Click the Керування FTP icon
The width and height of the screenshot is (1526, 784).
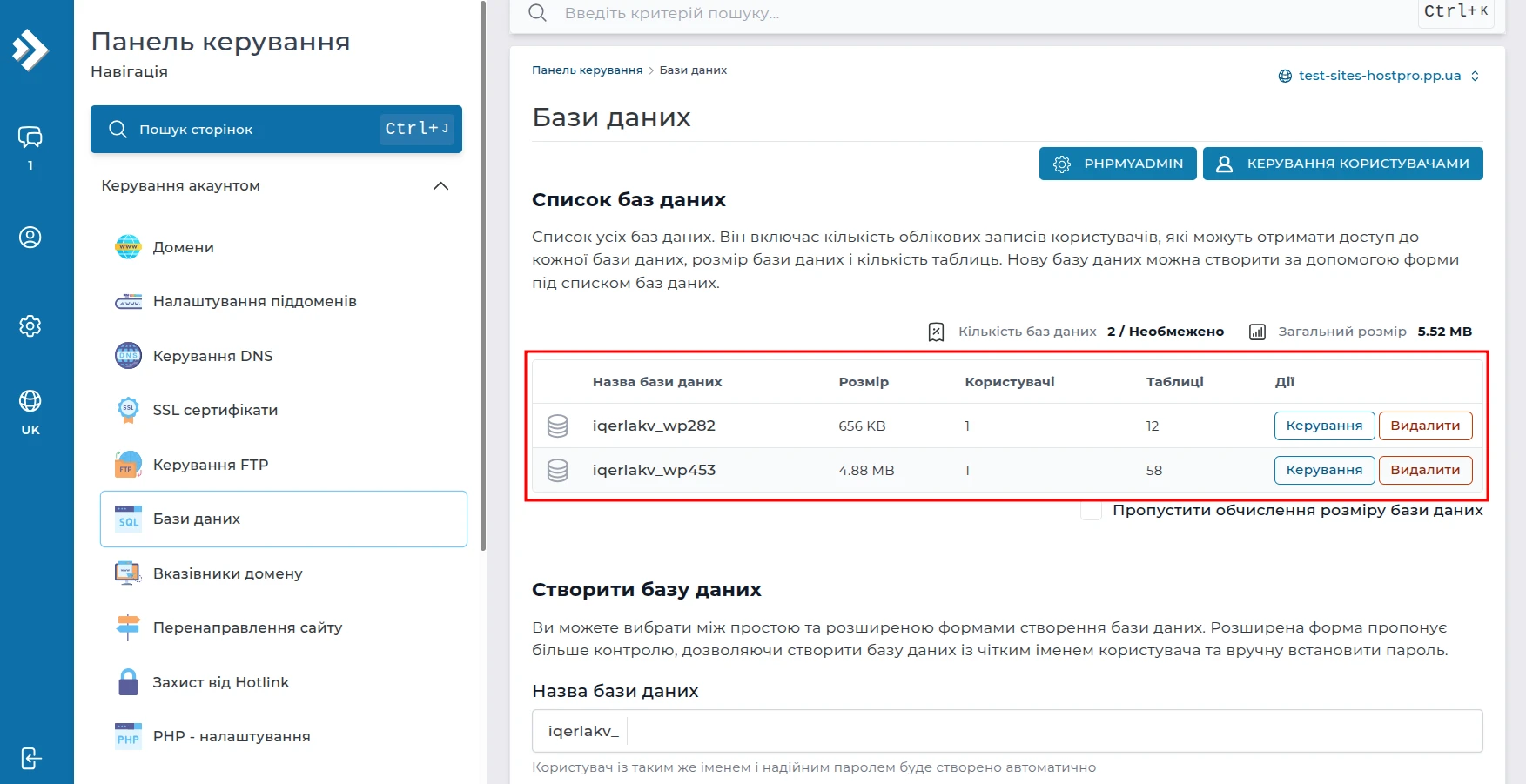pos(128,465)
